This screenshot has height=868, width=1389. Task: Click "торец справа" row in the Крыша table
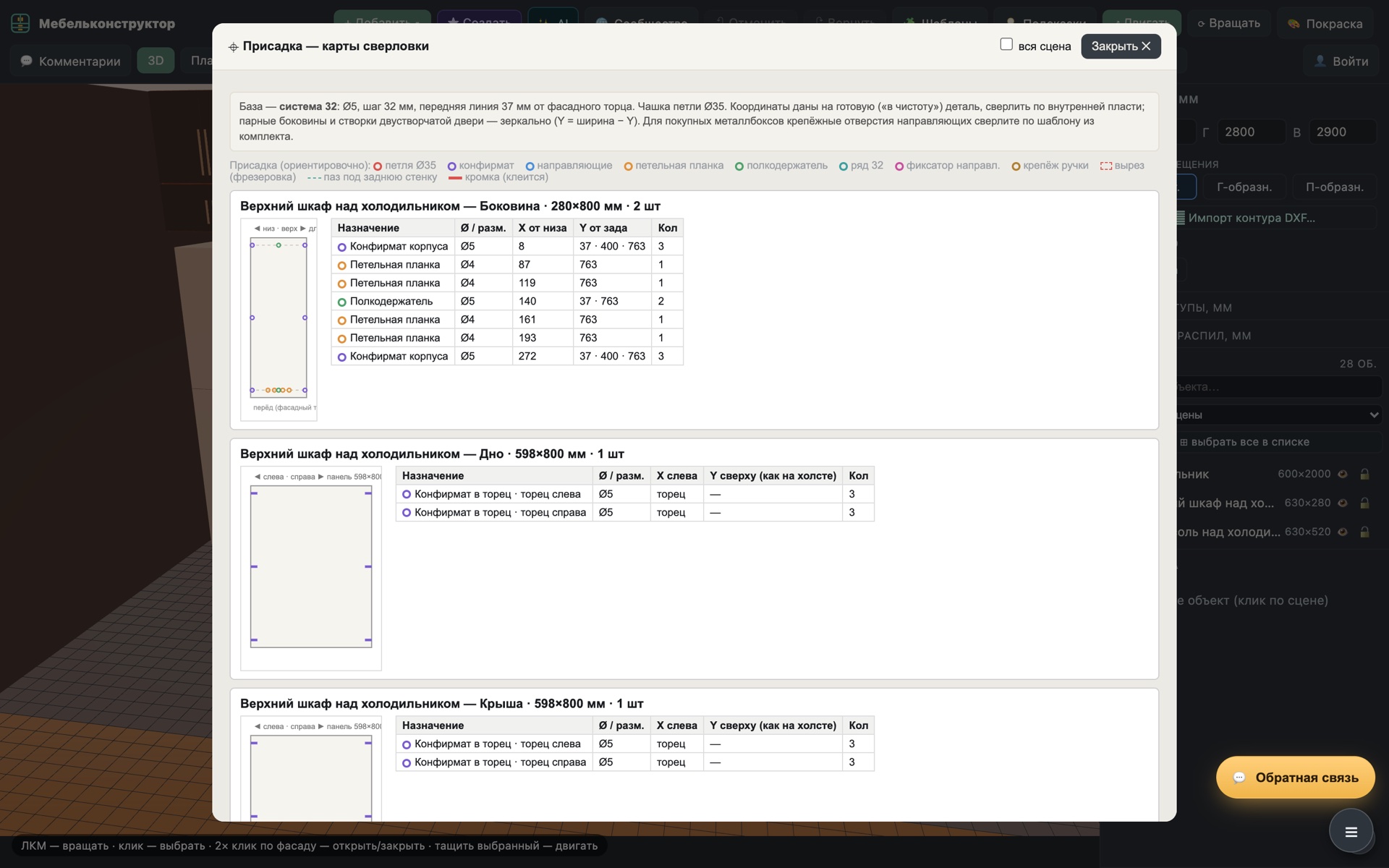point(635,762)
